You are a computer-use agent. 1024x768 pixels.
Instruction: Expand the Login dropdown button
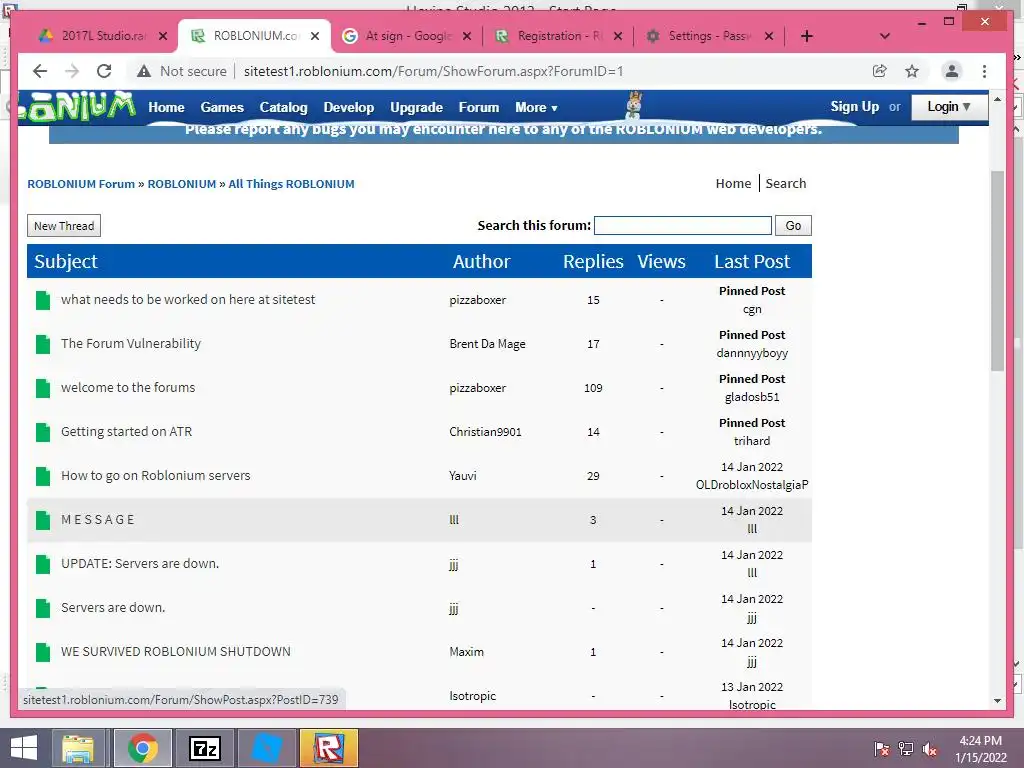(x=949, y=106)
